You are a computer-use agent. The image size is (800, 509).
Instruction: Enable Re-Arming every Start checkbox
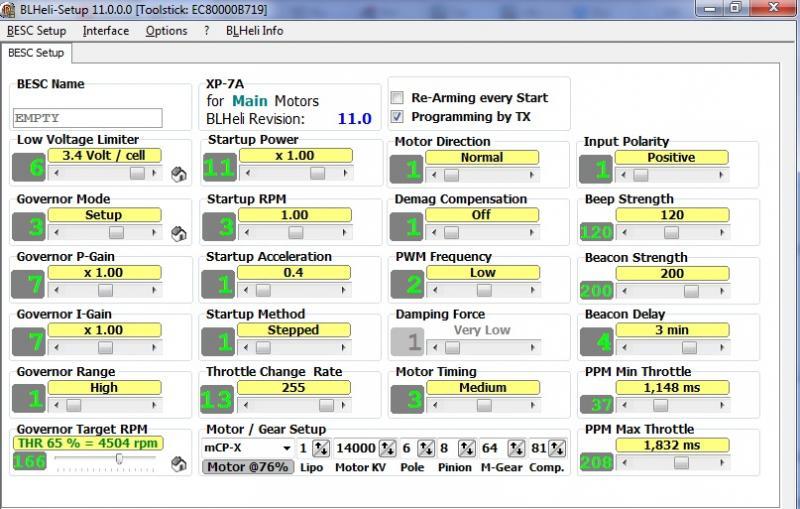(x=397, y=98)
